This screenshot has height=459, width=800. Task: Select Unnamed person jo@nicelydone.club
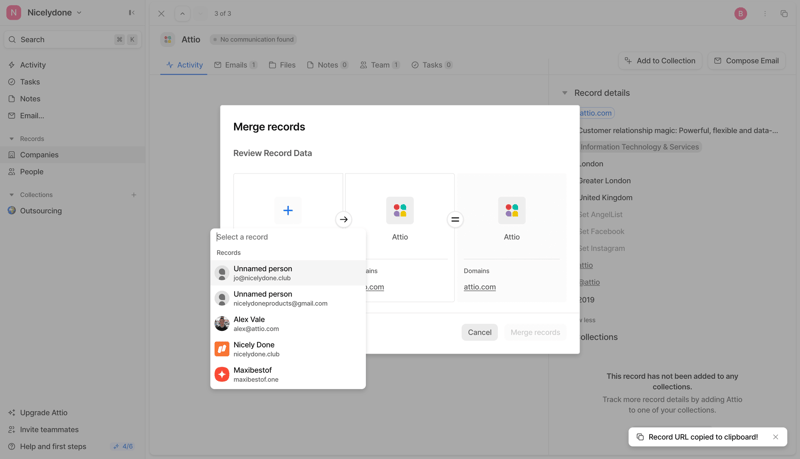[288, 273]
